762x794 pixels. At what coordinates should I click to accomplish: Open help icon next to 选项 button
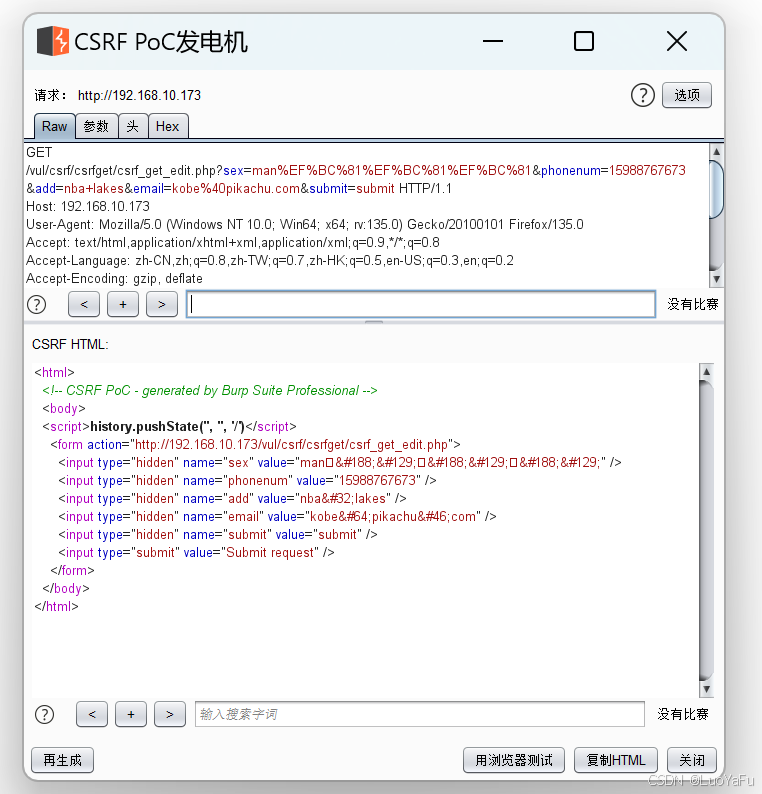(643, 95)
